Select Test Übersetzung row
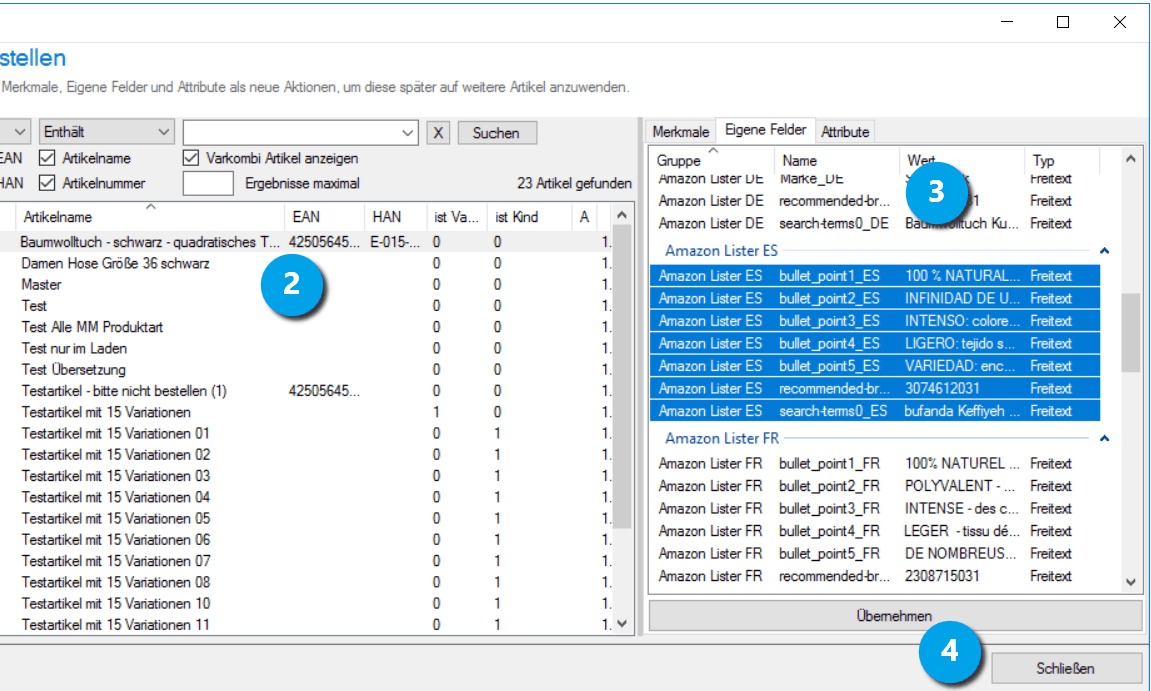Viewport: 1151px width, 691px height. [305, 369]
